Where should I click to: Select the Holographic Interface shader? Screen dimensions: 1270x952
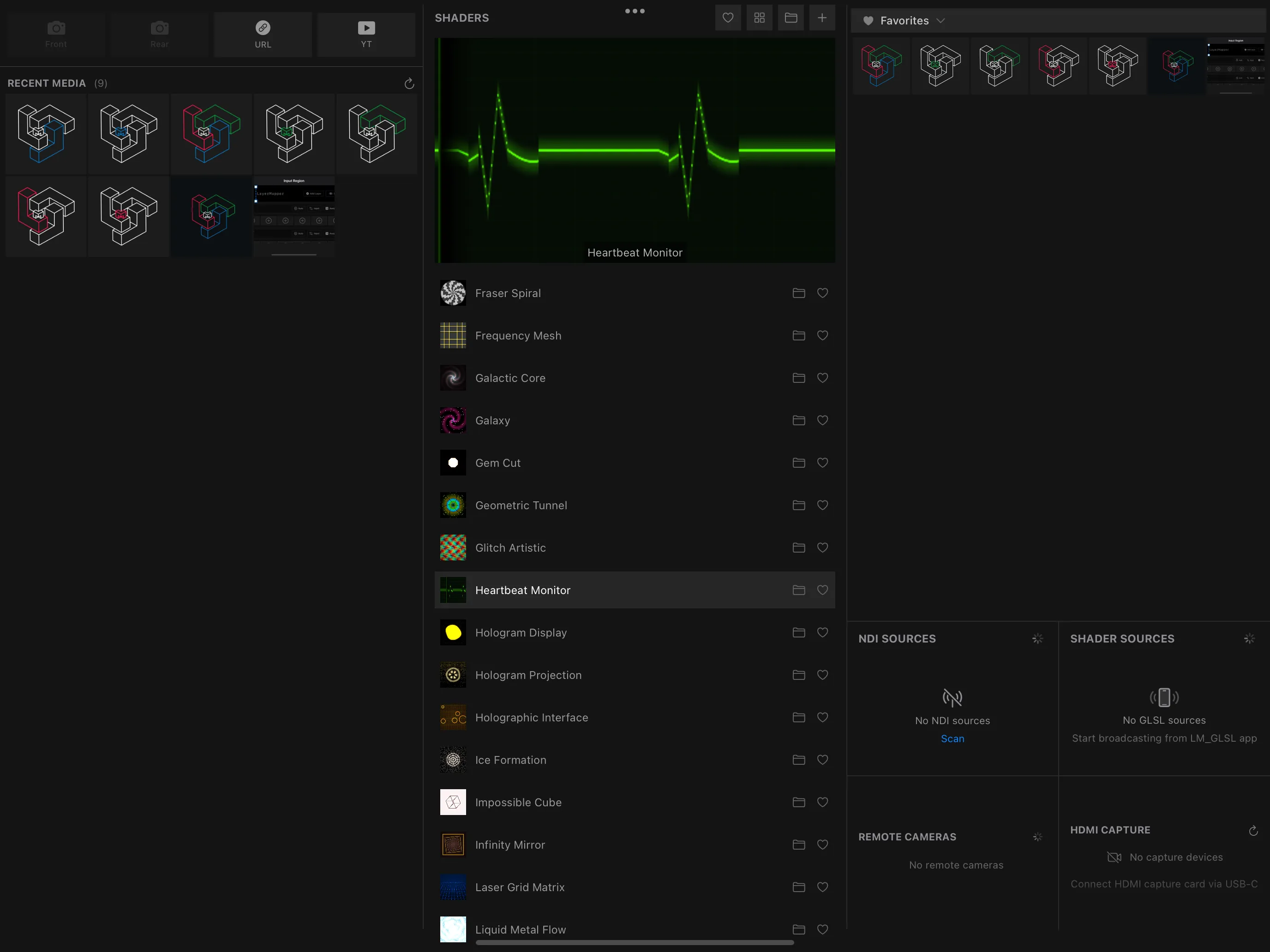tap(635, 718)
